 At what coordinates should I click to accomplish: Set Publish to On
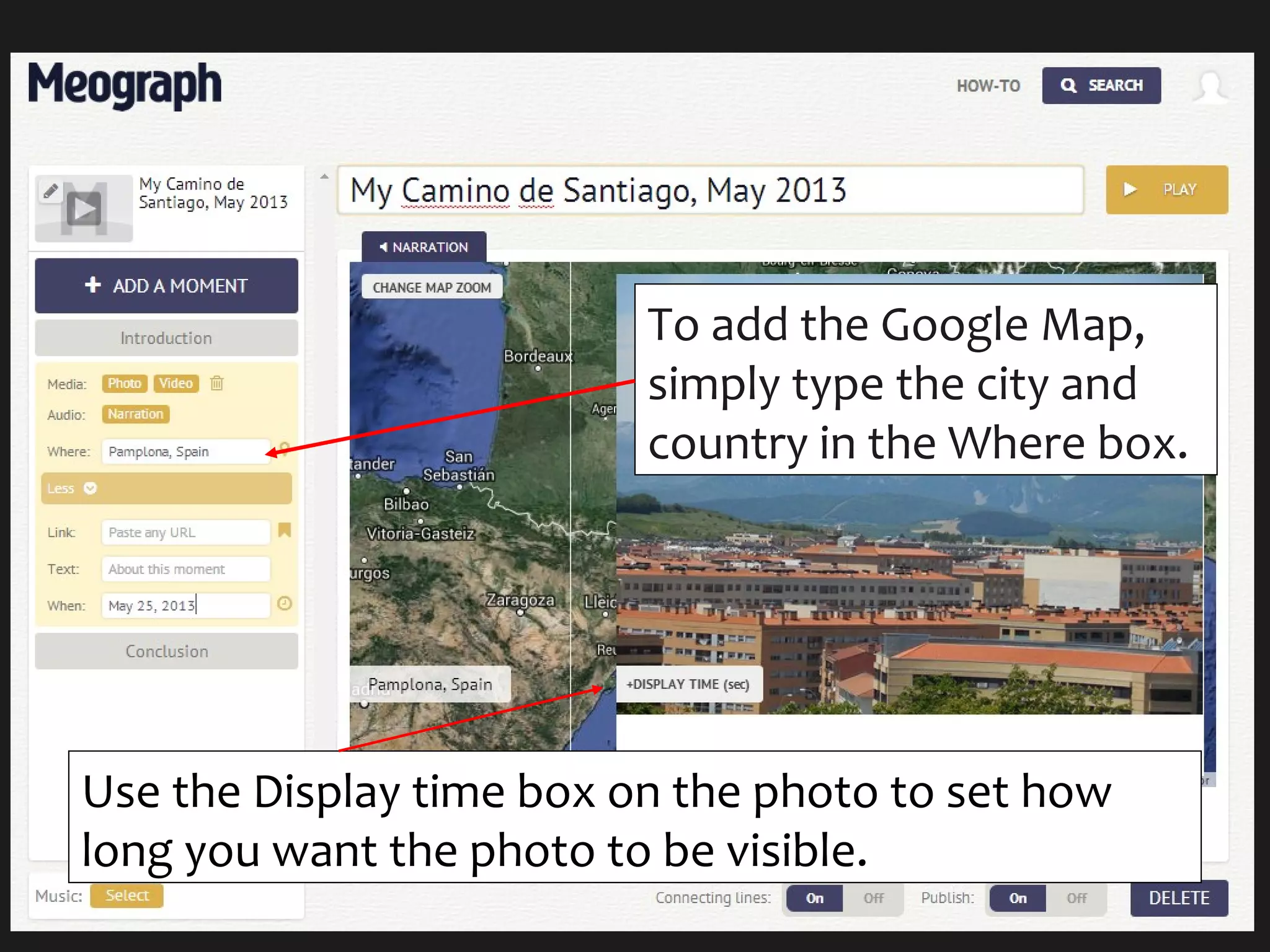pos(1018,898)
